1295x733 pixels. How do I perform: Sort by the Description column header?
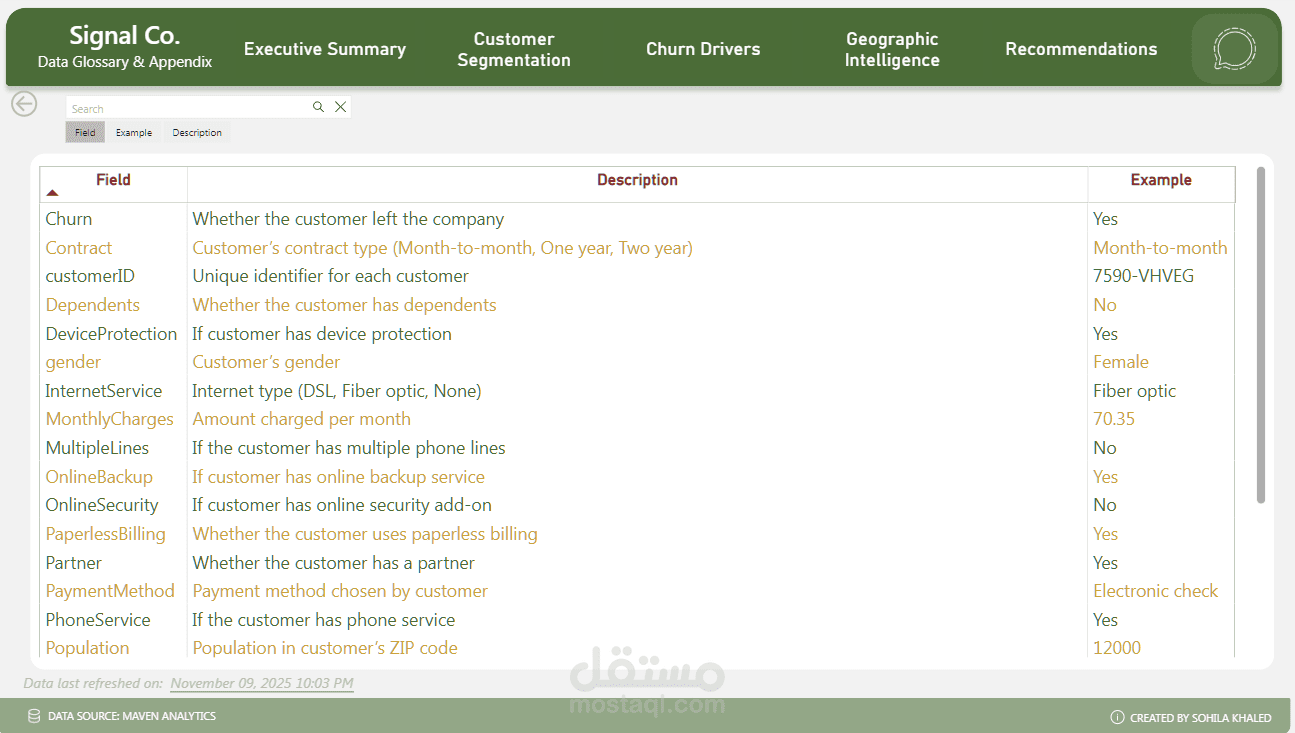click(637, 180)
